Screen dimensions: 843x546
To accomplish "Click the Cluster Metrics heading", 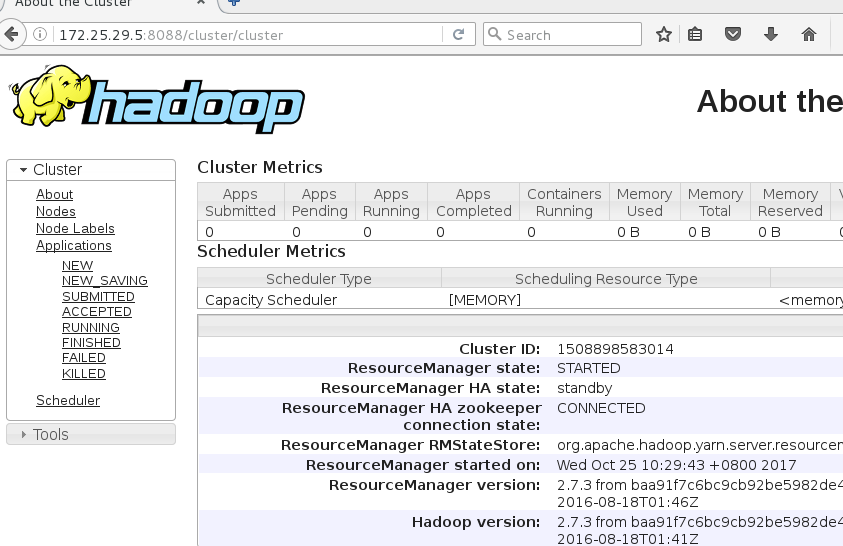I will tap(260, 167).
